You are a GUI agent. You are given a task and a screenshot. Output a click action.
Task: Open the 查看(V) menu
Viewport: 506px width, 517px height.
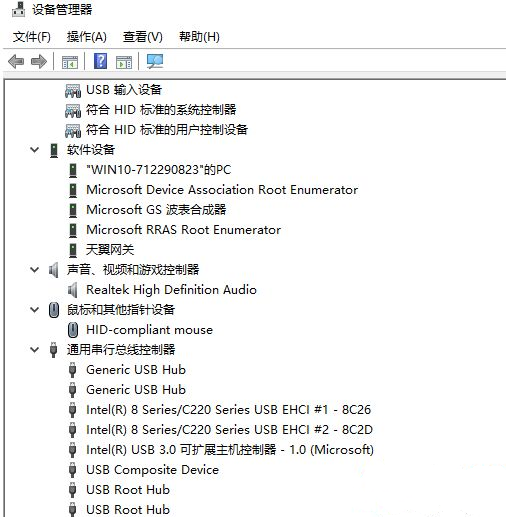point(143,37)
